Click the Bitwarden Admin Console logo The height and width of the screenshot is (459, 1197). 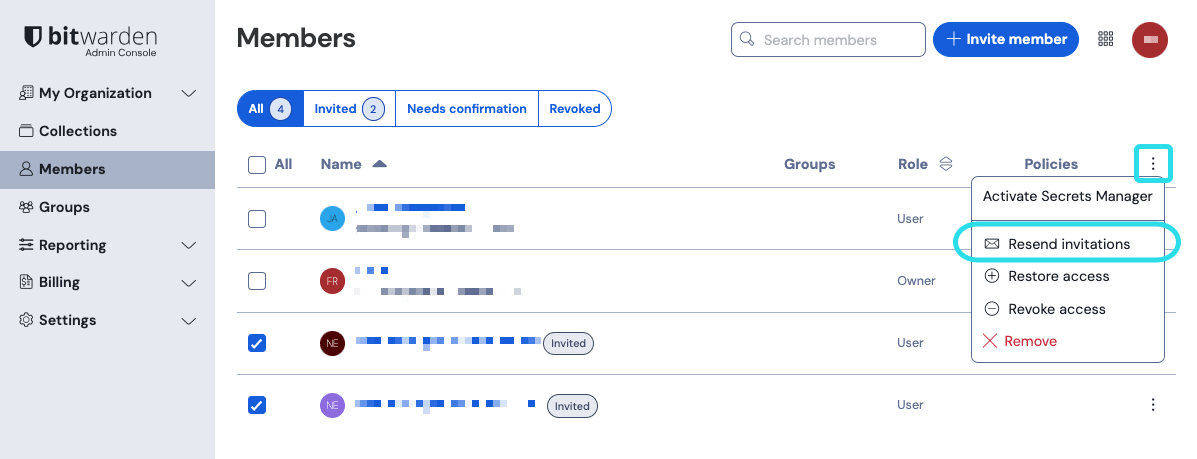pos(90,39)
